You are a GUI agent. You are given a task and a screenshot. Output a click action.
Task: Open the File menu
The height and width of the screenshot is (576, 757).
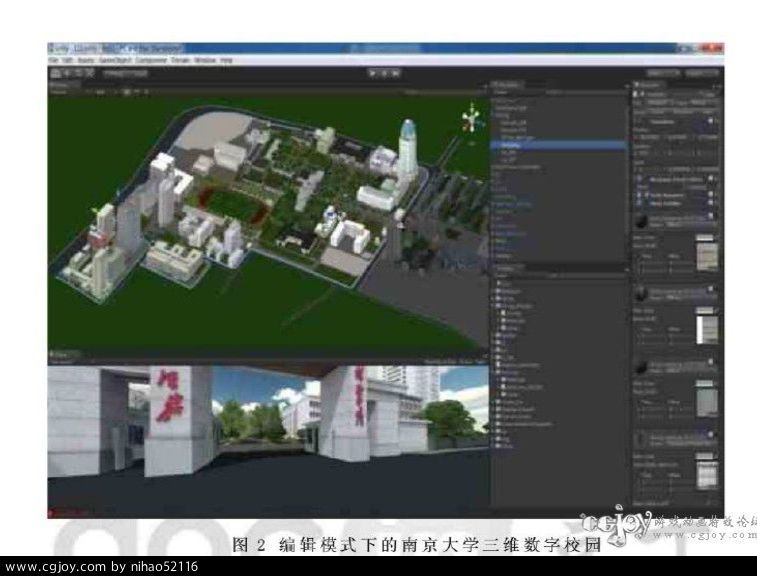pos(53,60)
